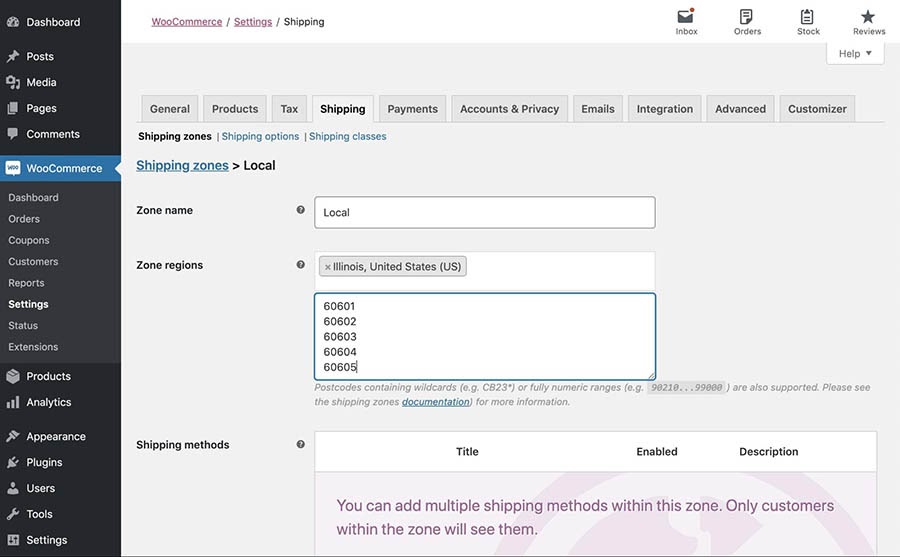Go to Shipping options sub-section
Screen dimensions: 900x557
coord(260,136)
